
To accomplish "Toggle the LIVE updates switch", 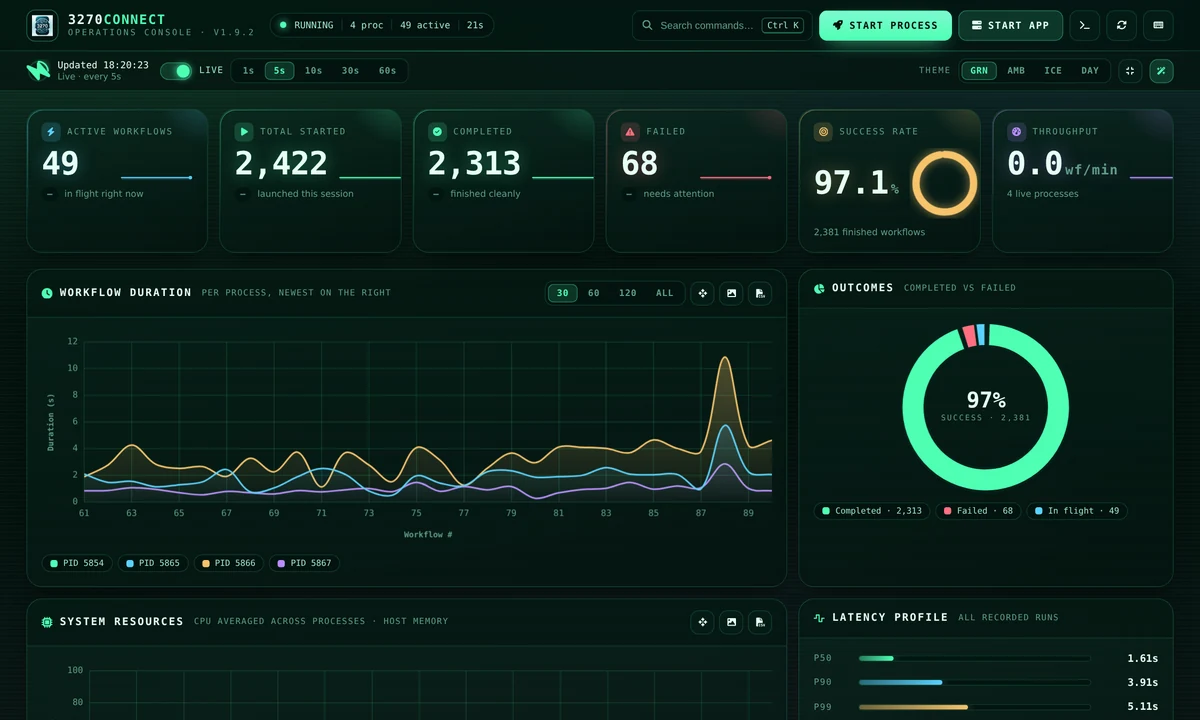I will (x=176, y=71).
